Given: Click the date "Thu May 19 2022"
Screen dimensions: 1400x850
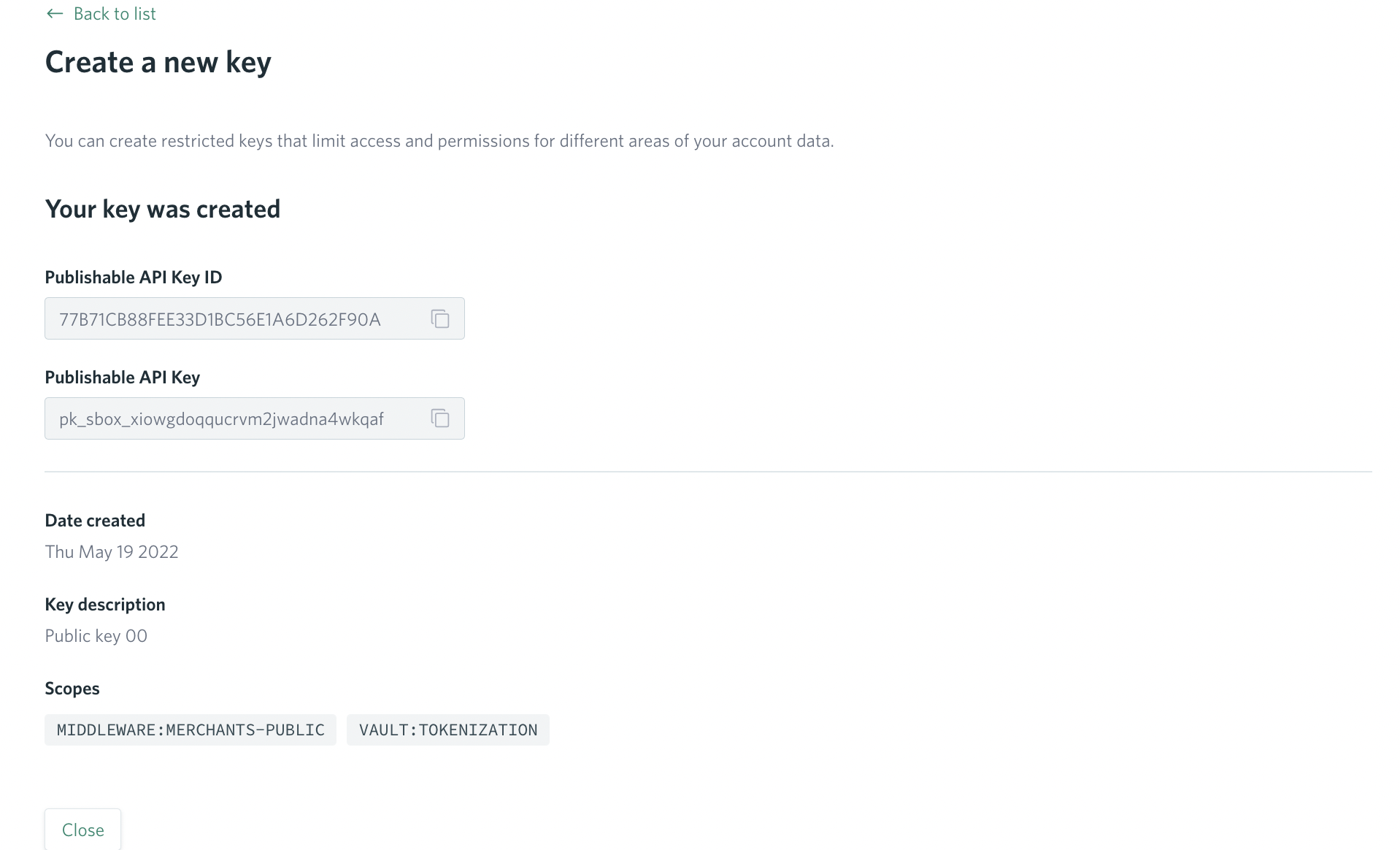Looking at the screenshot, I should [112, 552].
